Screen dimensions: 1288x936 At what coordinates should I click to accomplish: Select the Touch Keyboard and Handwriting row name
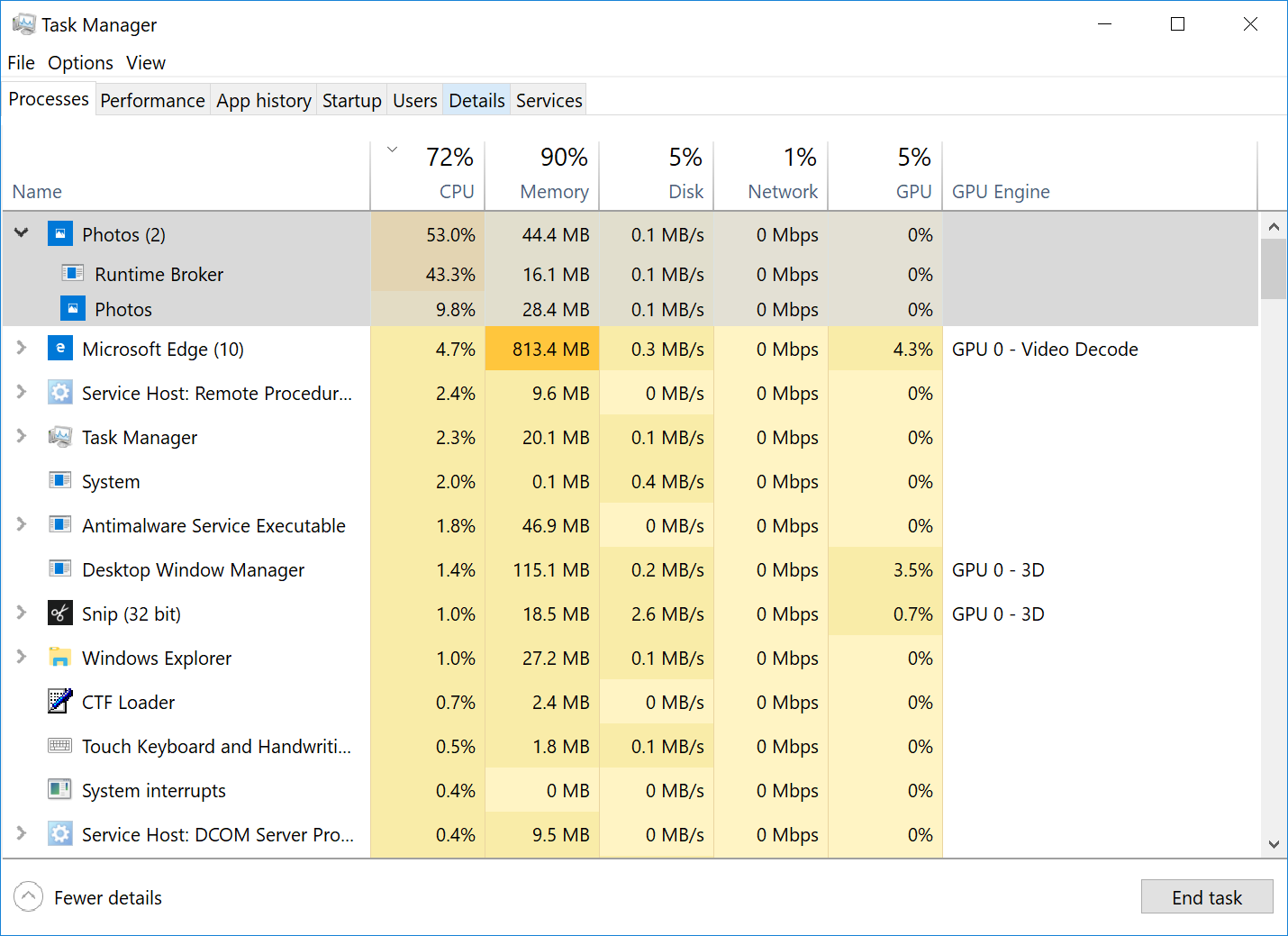[216, 746]
